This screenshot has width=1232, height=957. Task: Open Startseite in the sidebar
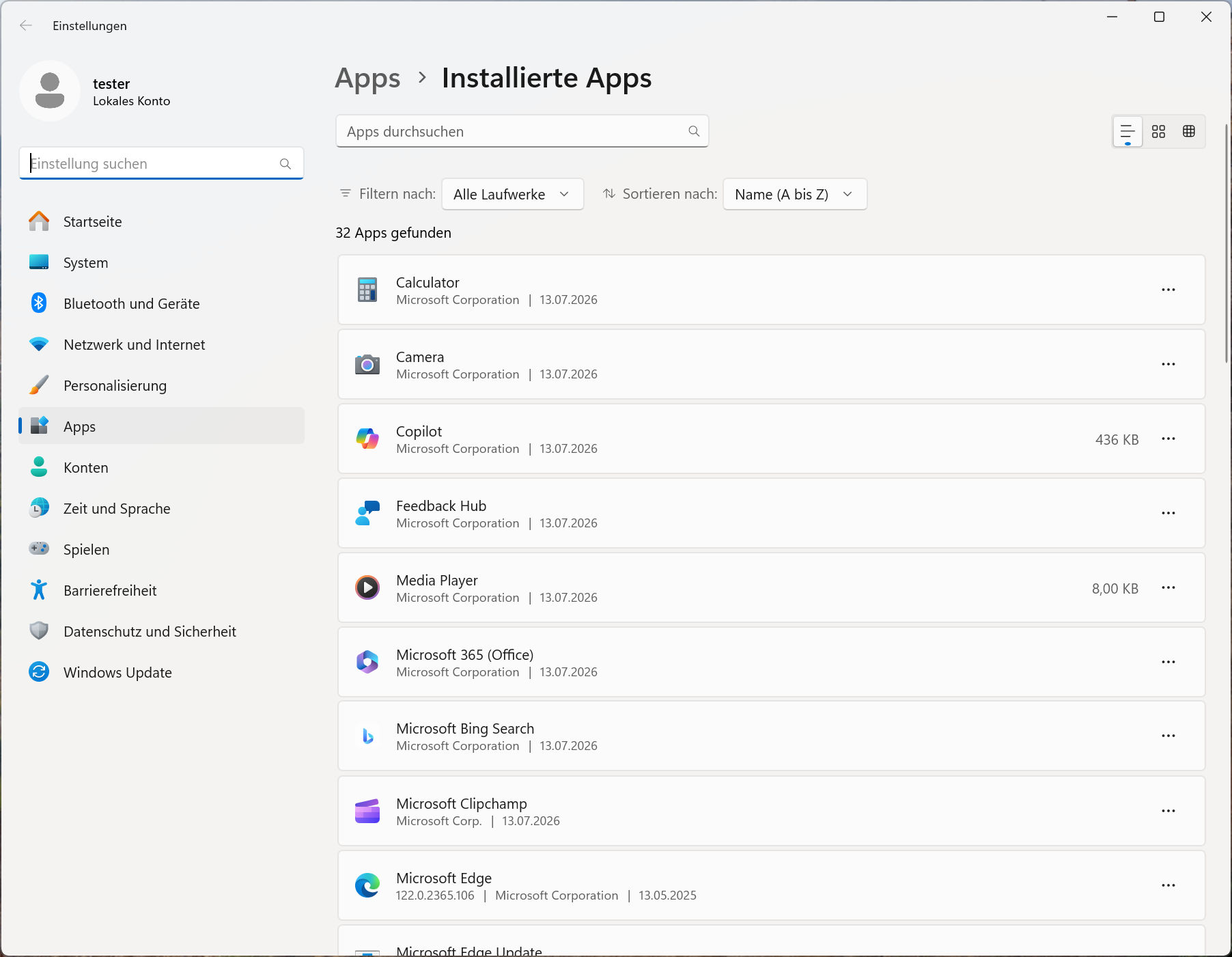click(x=162, y=221)
